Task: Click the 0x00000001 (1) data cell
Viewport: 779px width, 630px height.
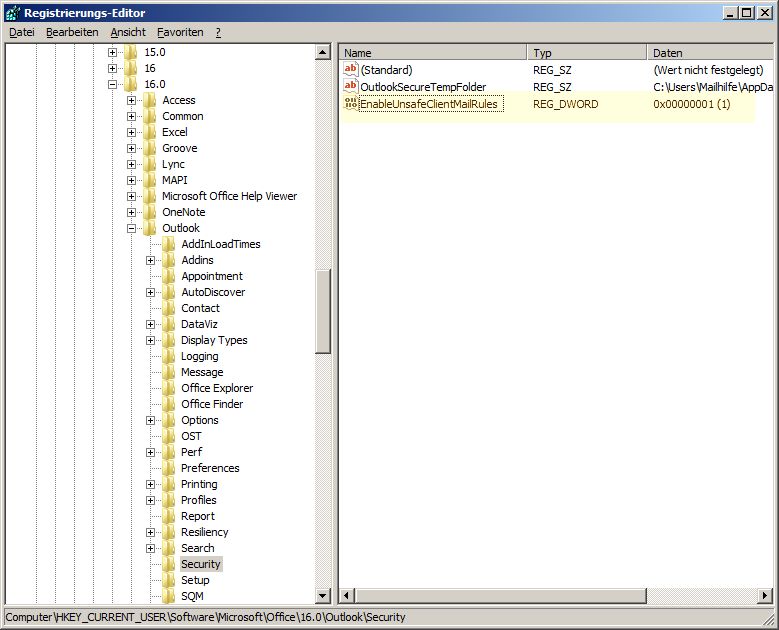Action: (692, 104)
